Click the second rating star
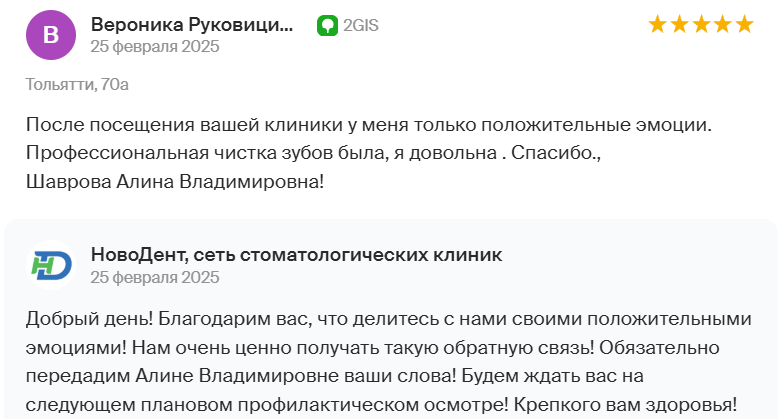This screenshot has height=419, width=778. point(679,24)
